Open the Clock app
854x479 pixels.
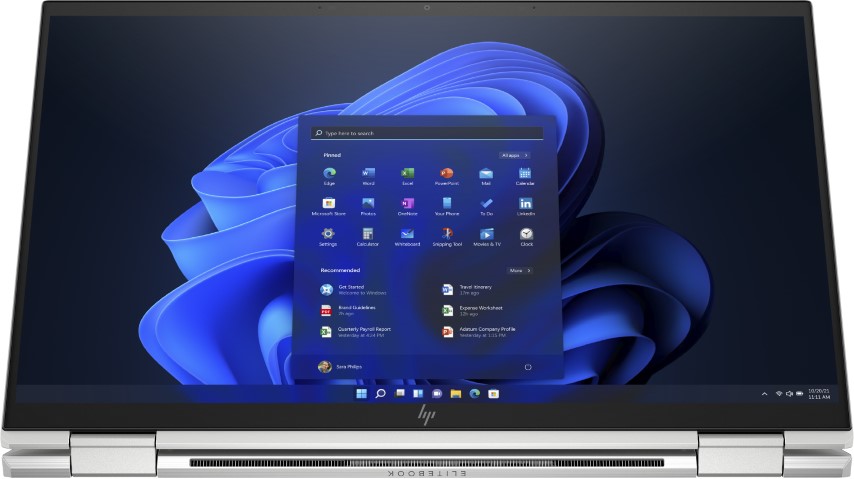coord(526,237)
